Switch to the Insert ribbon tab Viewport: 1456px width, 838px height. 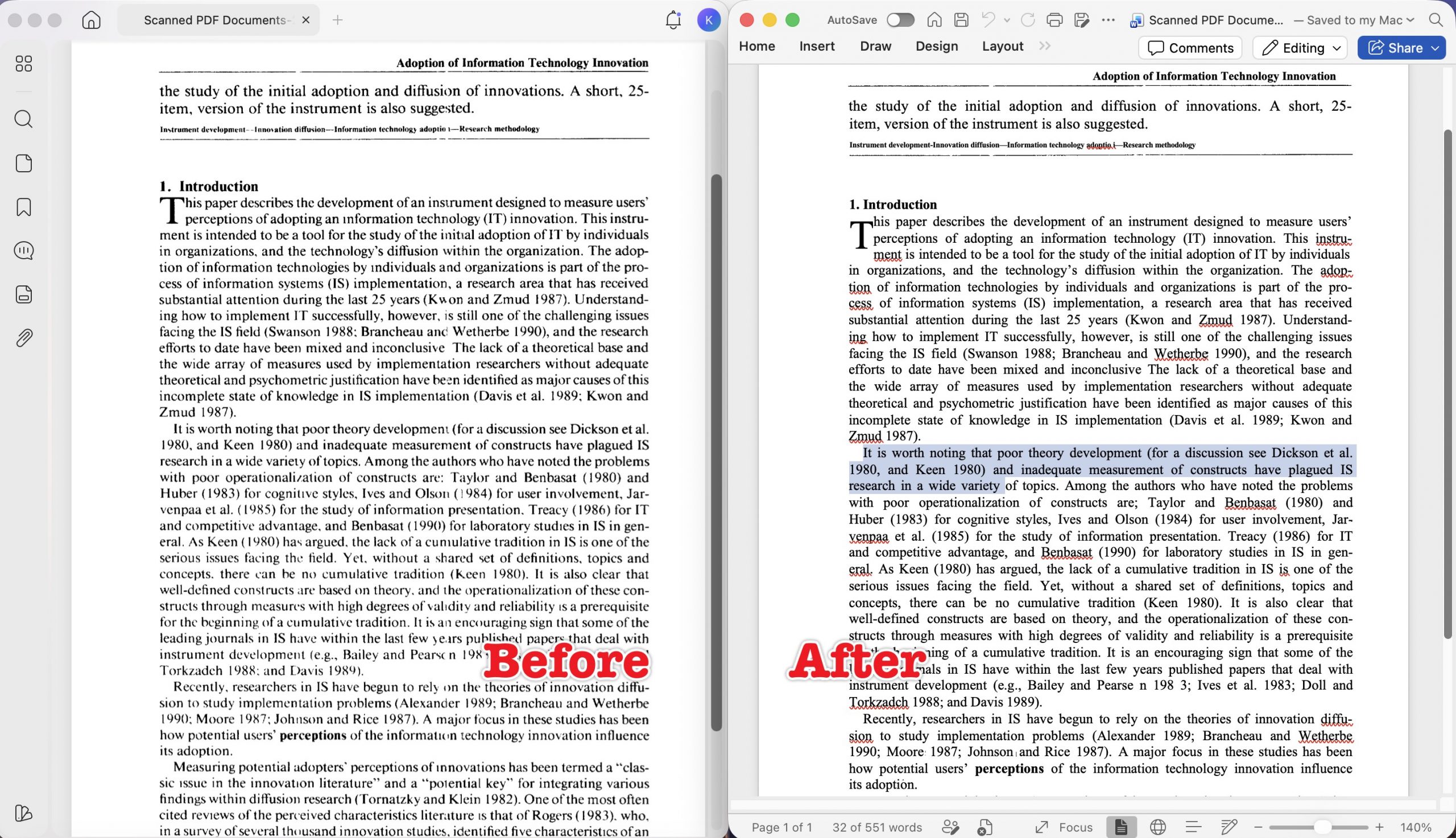817,47
